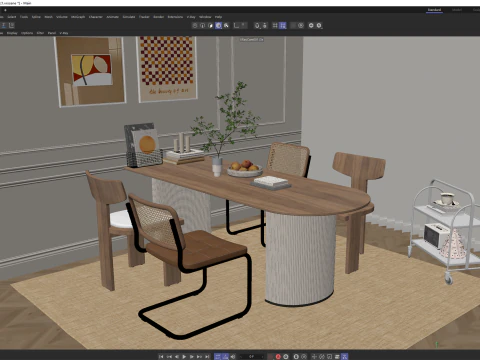Viewport: 480px width, 360px height.
Task: Step back one frame
Action: point(177,357)
